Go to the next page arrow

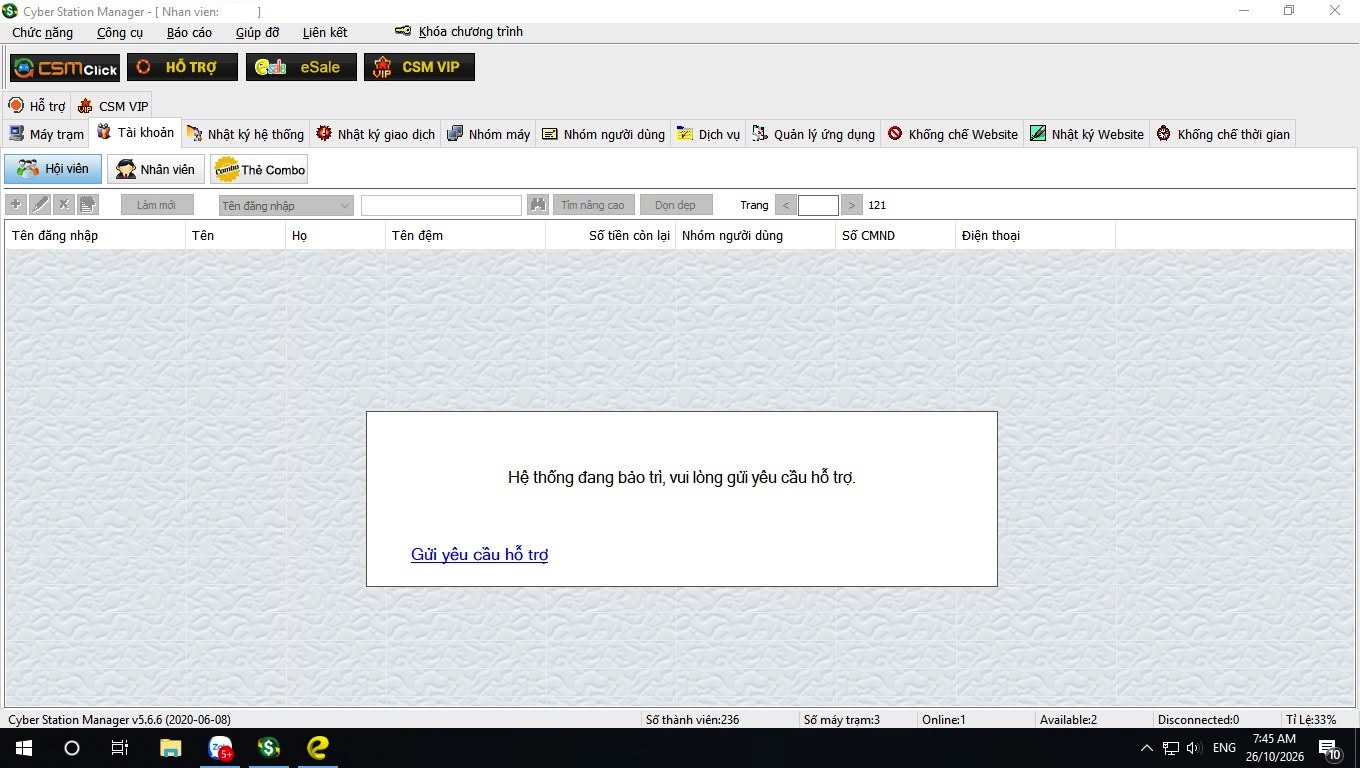[851, 205]
